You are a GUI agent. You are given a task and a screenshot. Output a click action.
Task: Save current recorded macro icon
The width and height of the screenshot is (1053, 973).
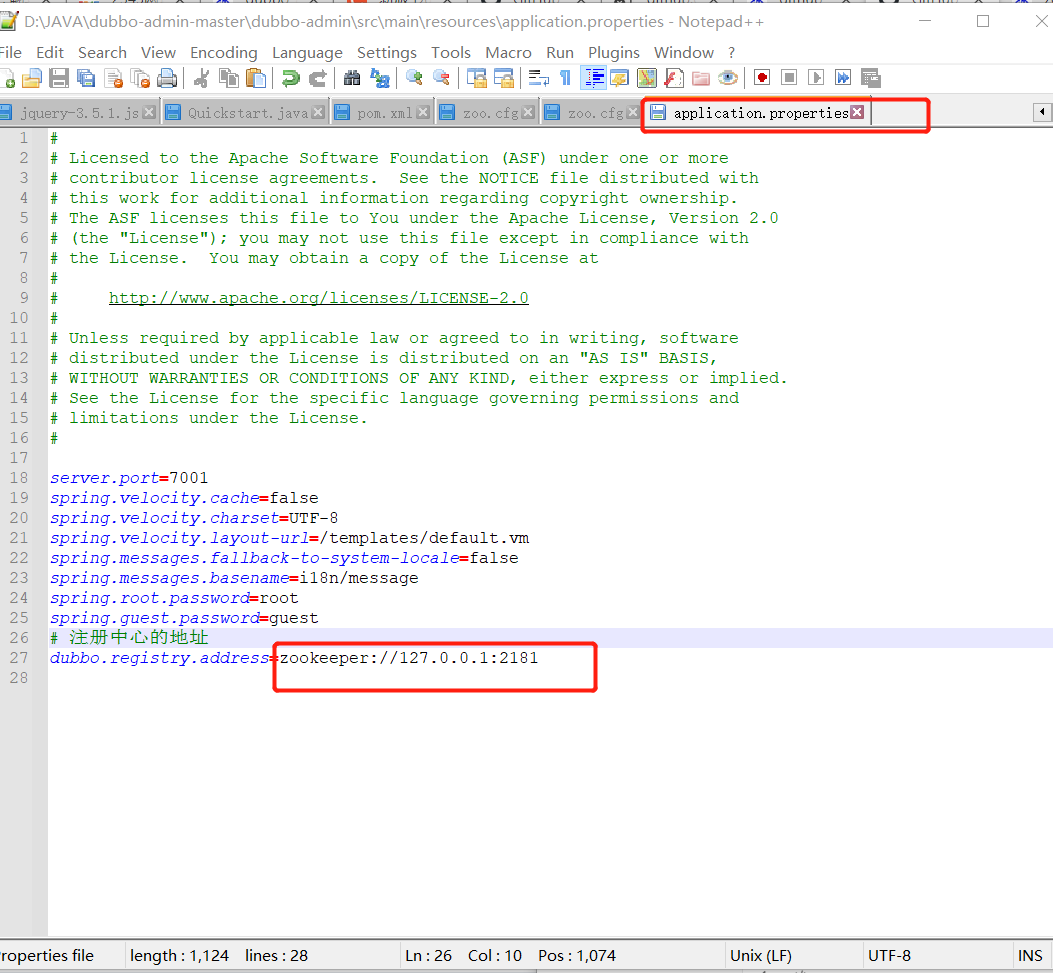pyautogui.click(x=871, y=79)
